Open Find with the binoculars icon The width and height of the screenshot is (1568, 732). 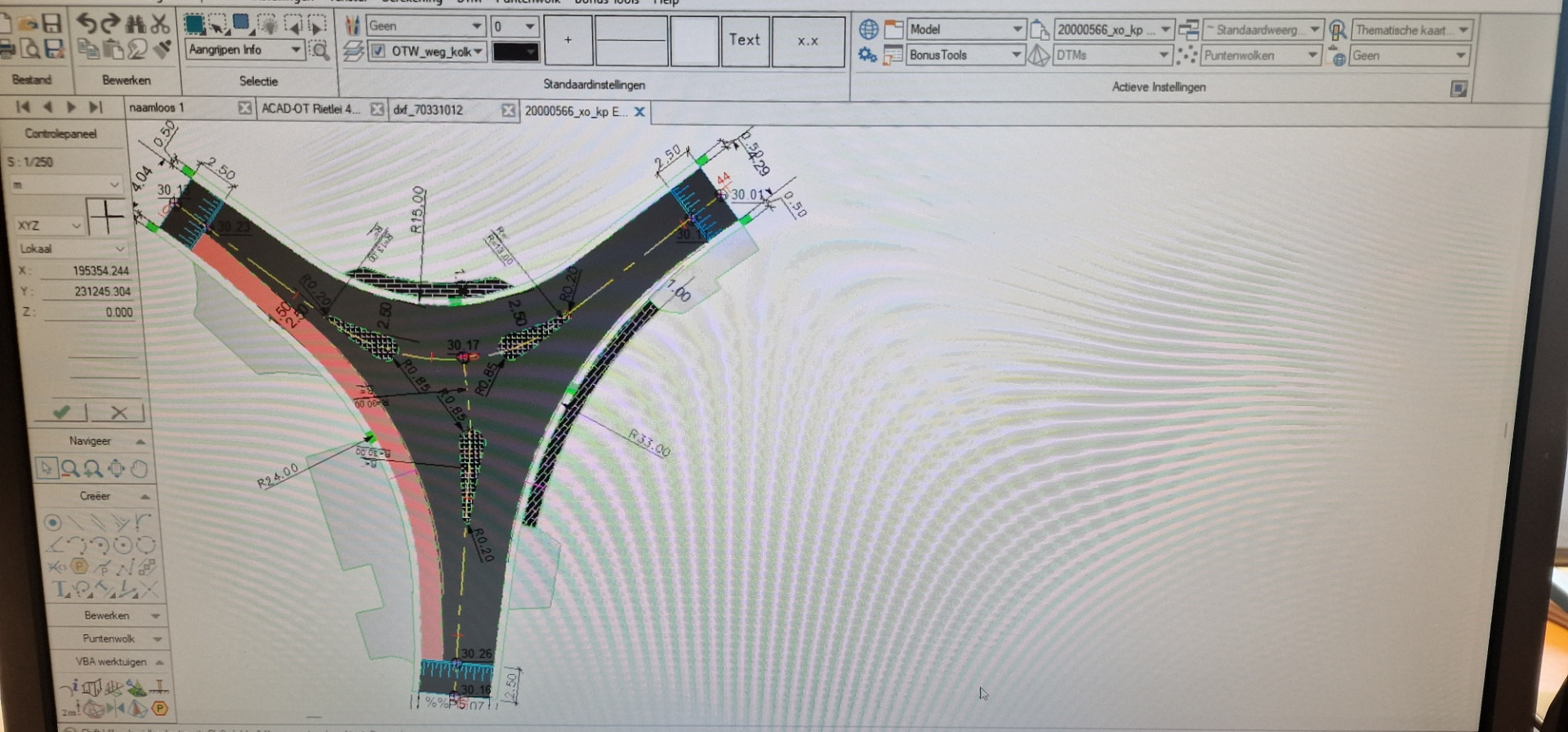coord(136,24)
